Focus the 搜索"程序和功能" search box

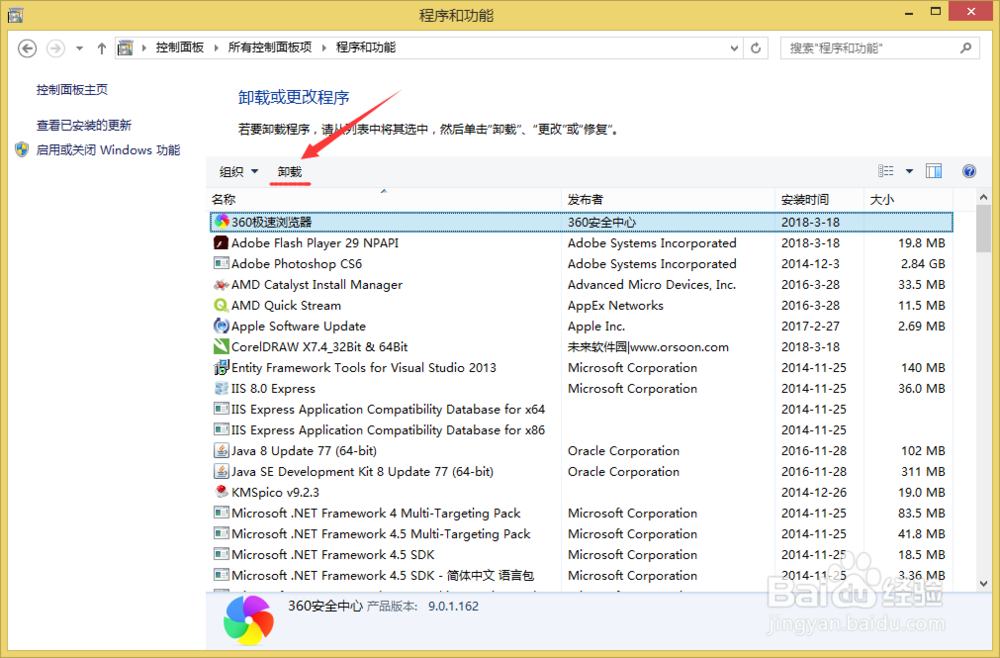[879, 48]
